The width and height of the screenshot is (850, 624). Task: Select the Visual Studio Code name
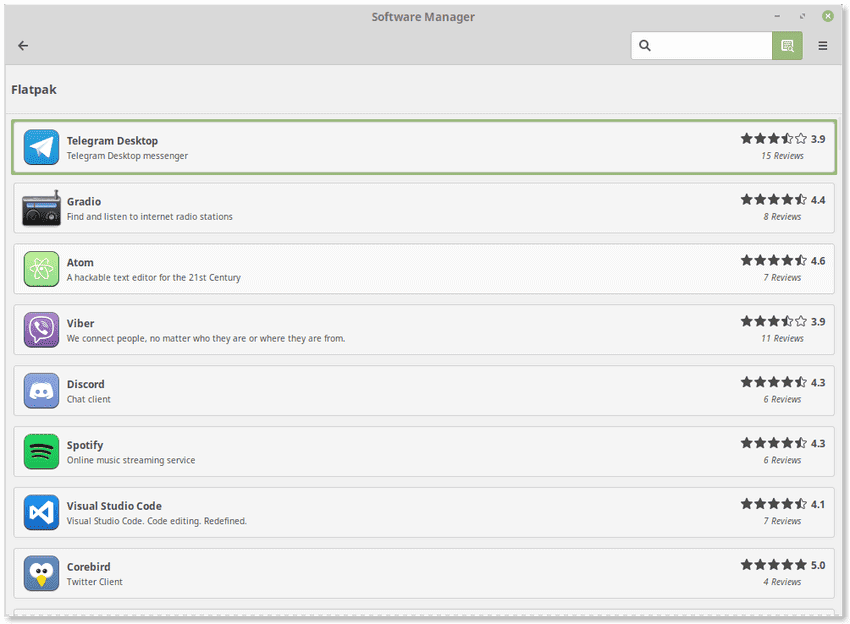(114, 506)
